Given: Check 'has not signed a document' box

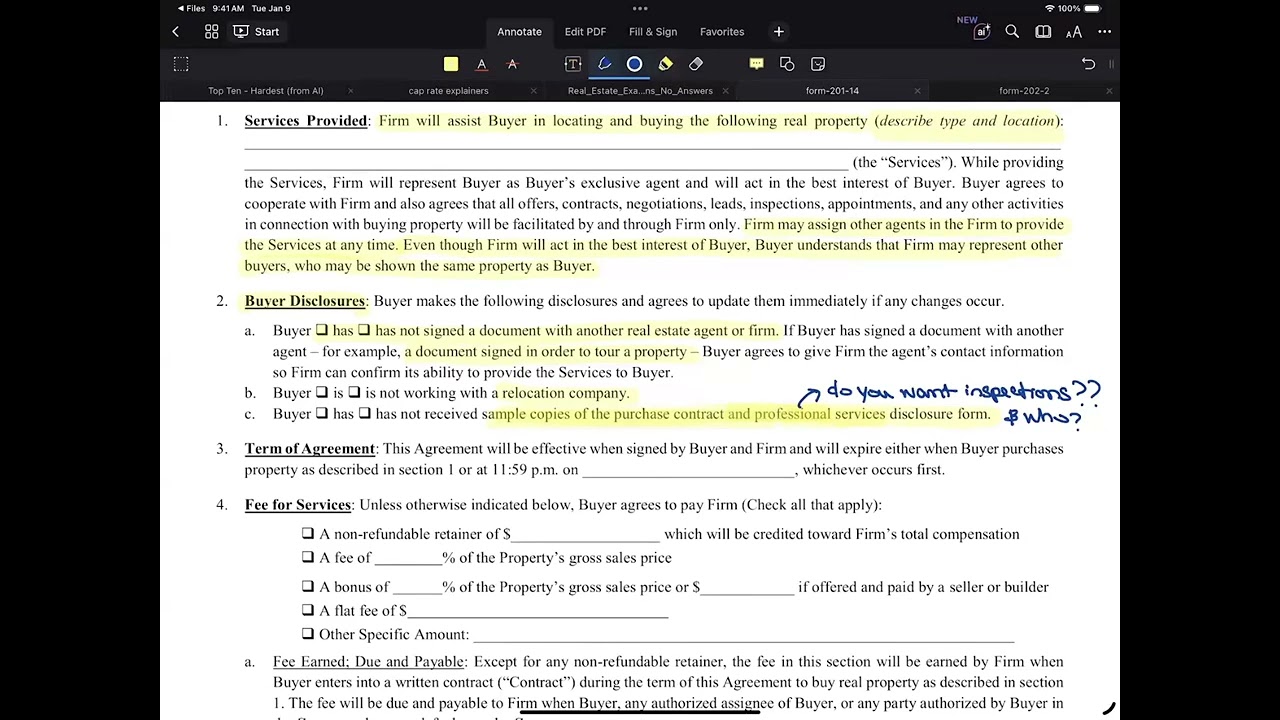Looking at the screenshot, I should pos(364,330).
